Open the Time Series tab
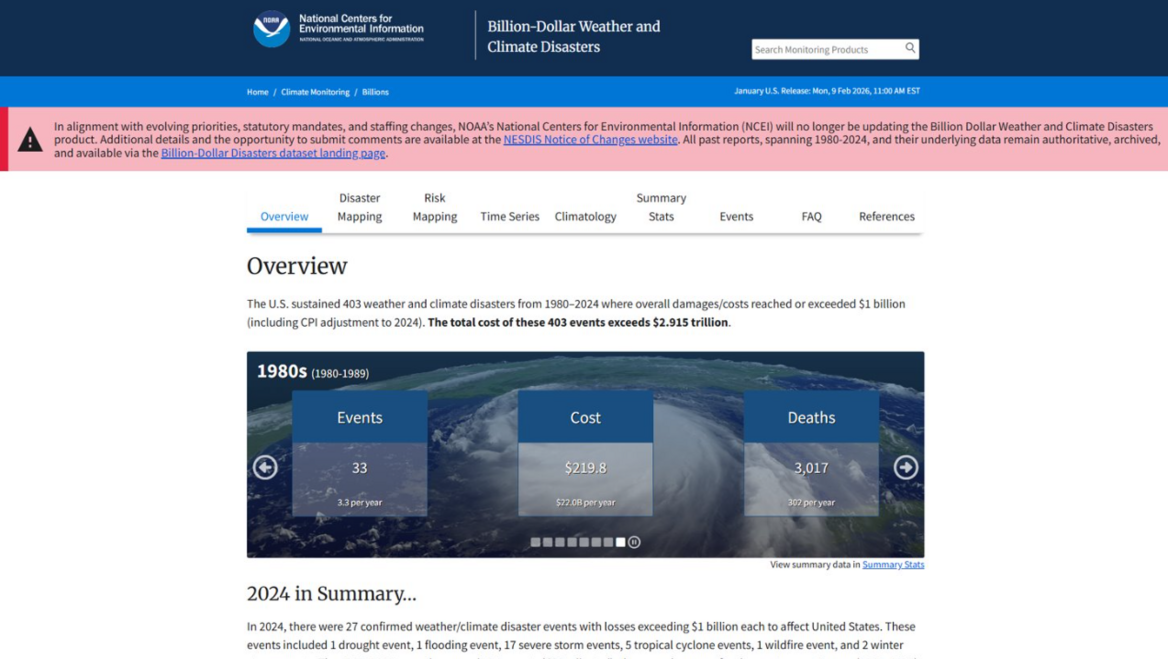1168x659 pixels. (x=509, y=216)
